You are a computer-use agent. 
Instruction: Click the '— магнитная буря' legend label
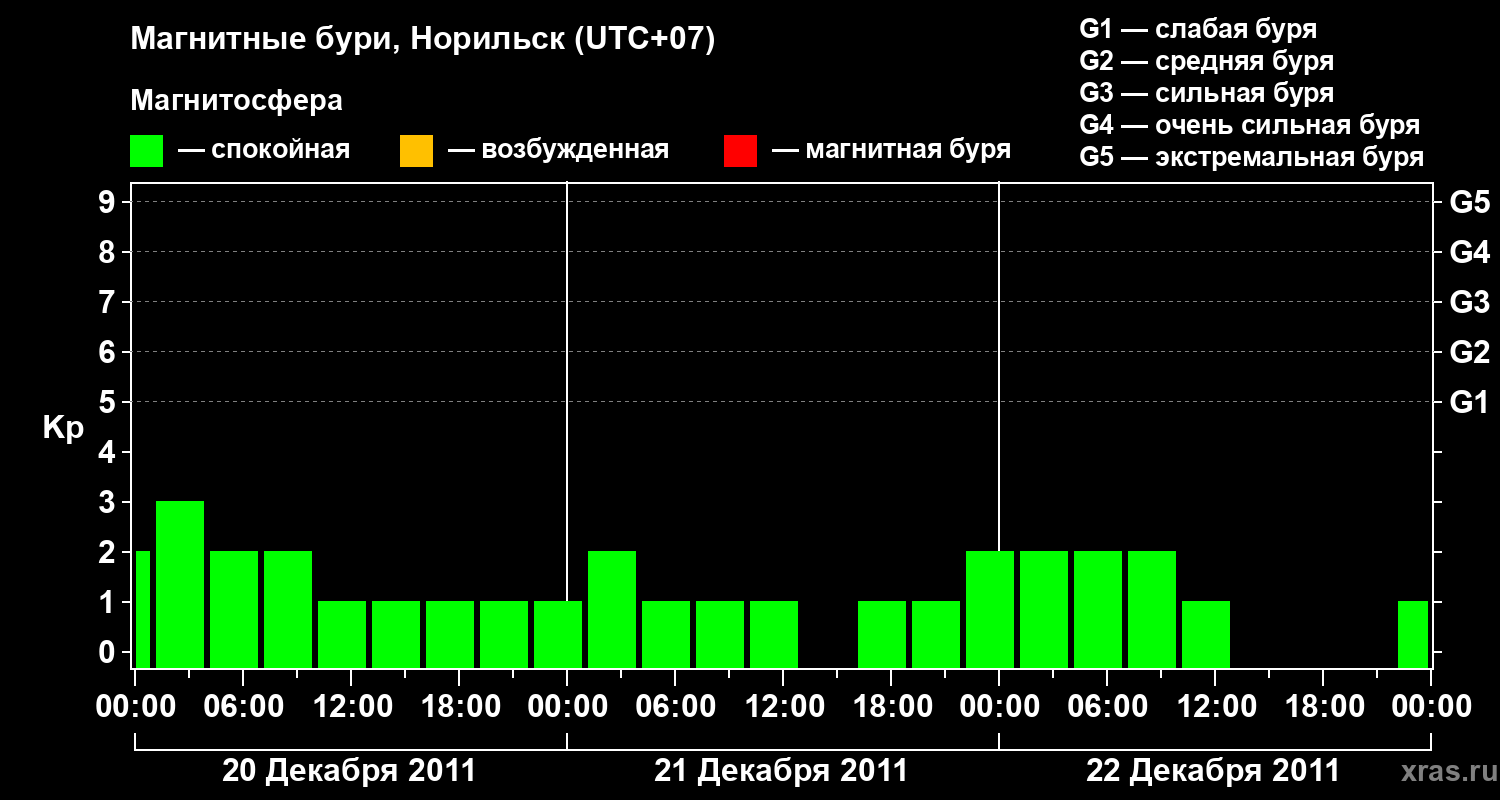pyautogui.click(x=891, y=150)
